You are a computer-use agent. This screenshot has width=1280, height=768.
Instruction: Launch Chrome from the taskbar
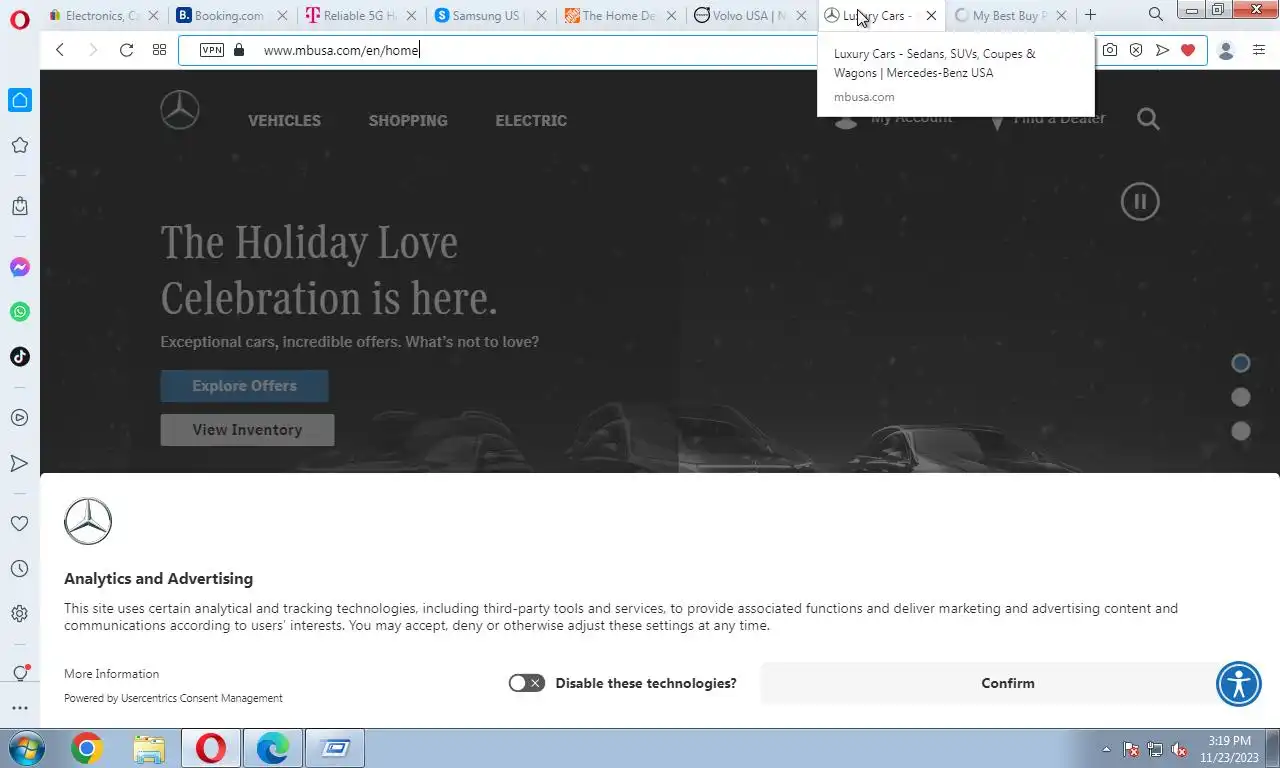(x=87, y=748)
